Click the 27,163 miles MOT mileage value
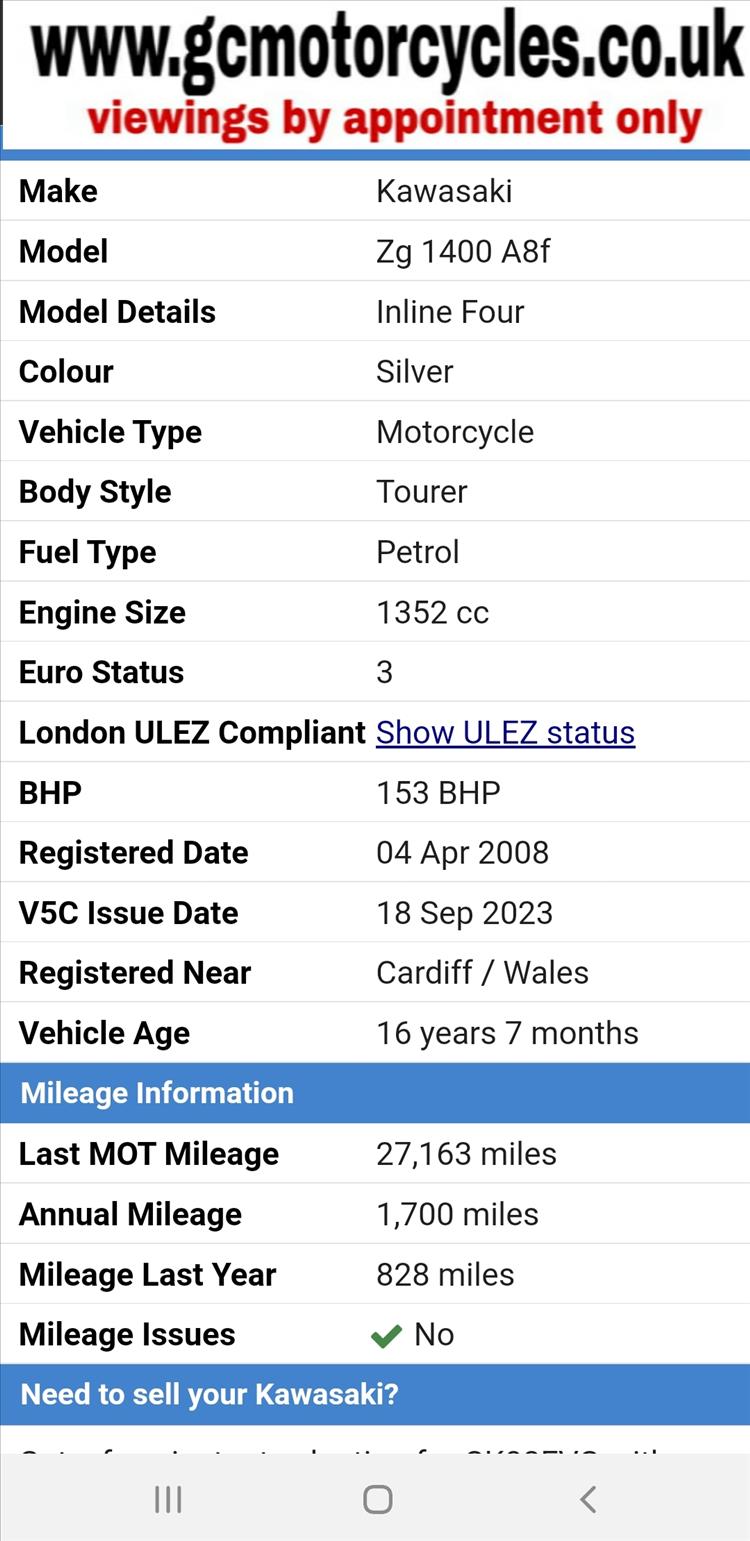 coord(466,1154)
